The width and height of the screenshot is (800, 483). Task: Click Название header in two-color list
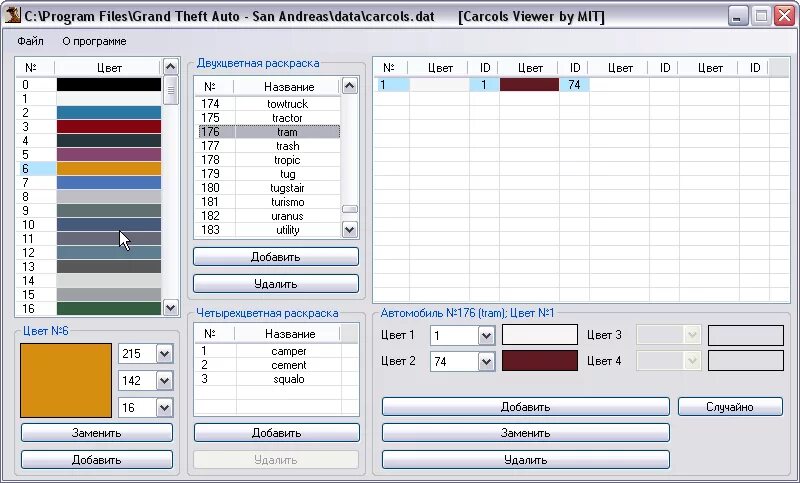coord(289,87)
